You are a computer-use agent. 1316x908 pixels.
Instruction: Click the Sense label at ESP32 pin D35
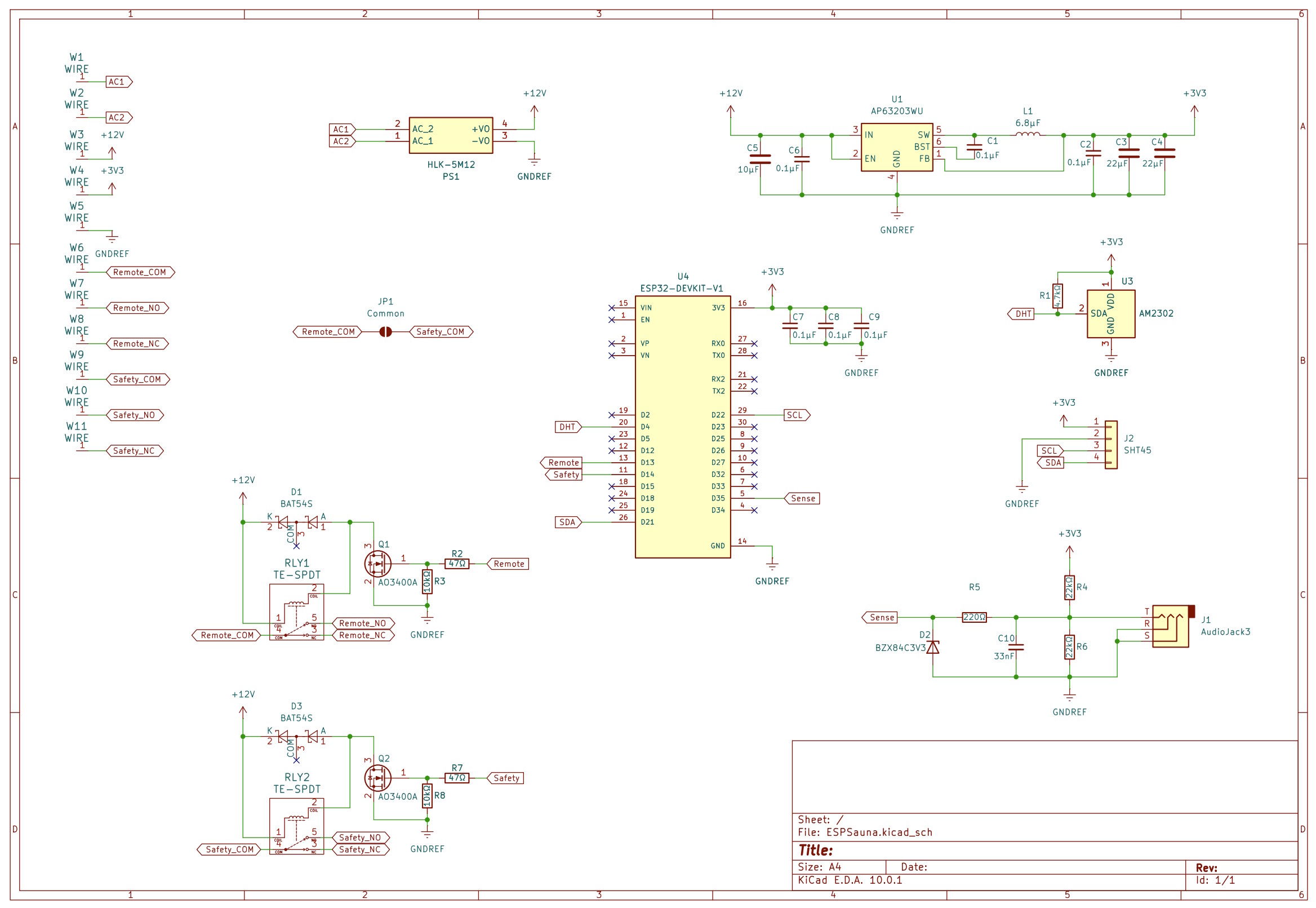tap(802, 498)
